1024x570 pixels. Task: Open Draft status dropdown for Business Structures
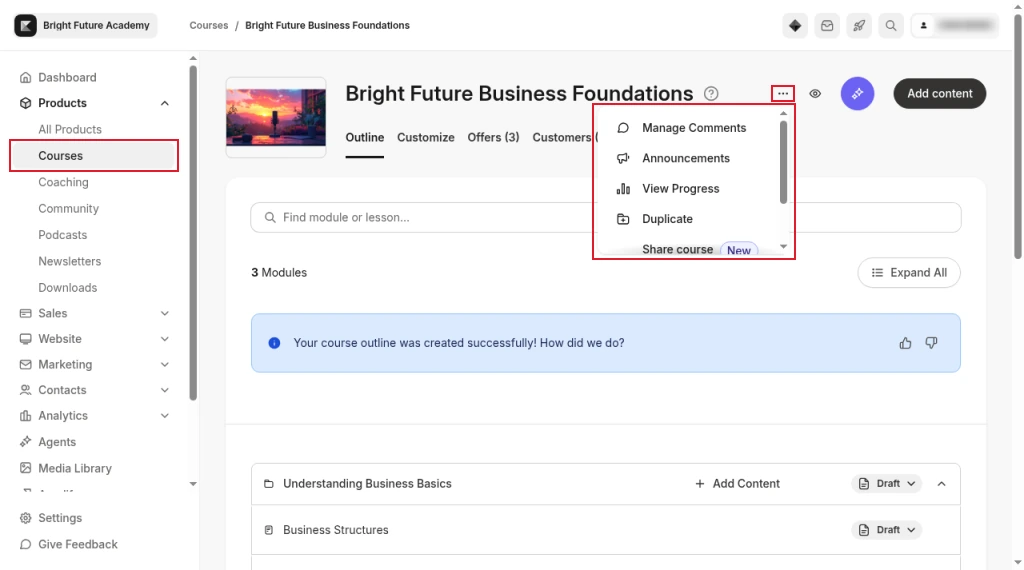click(x=886, y=530)
